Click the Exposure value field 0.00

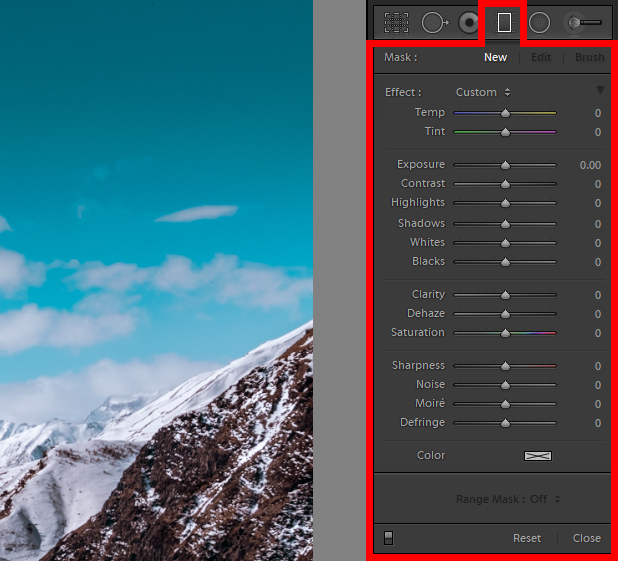(x=590, y=165)
